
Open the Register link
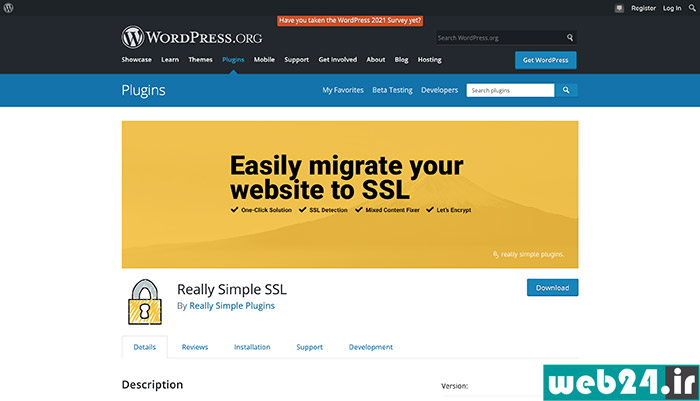[x=643, y=8]
